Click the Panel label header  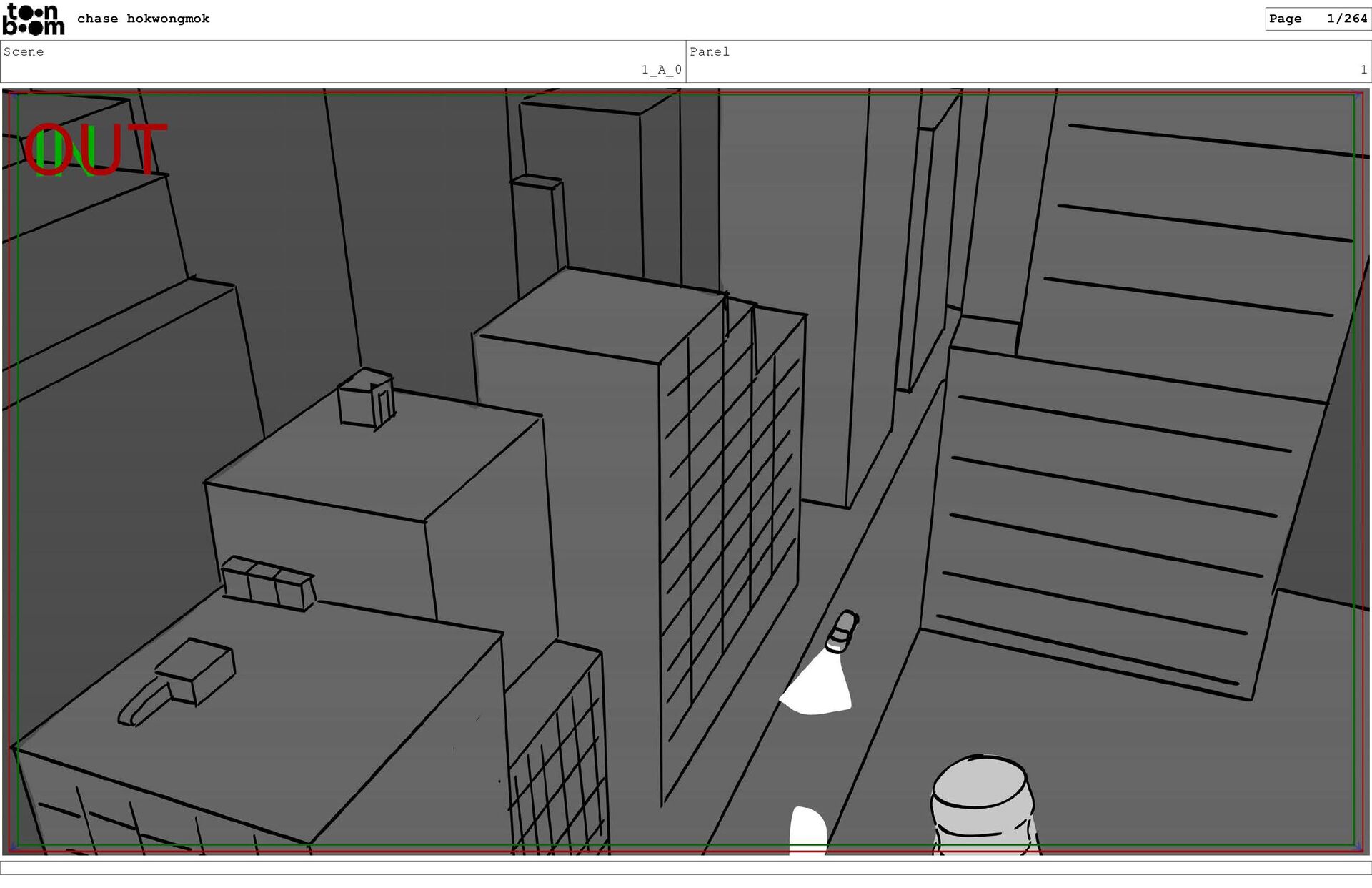tap(709, 51)
